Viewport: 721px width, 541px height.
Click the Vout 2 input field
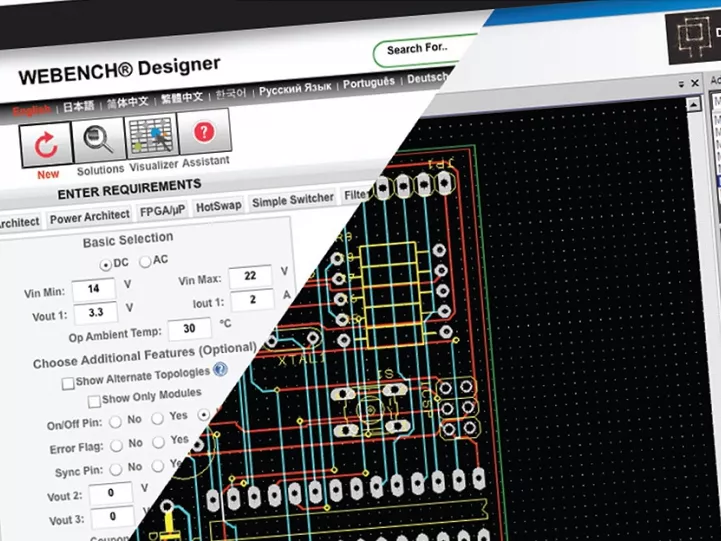(x=111, y=493)
